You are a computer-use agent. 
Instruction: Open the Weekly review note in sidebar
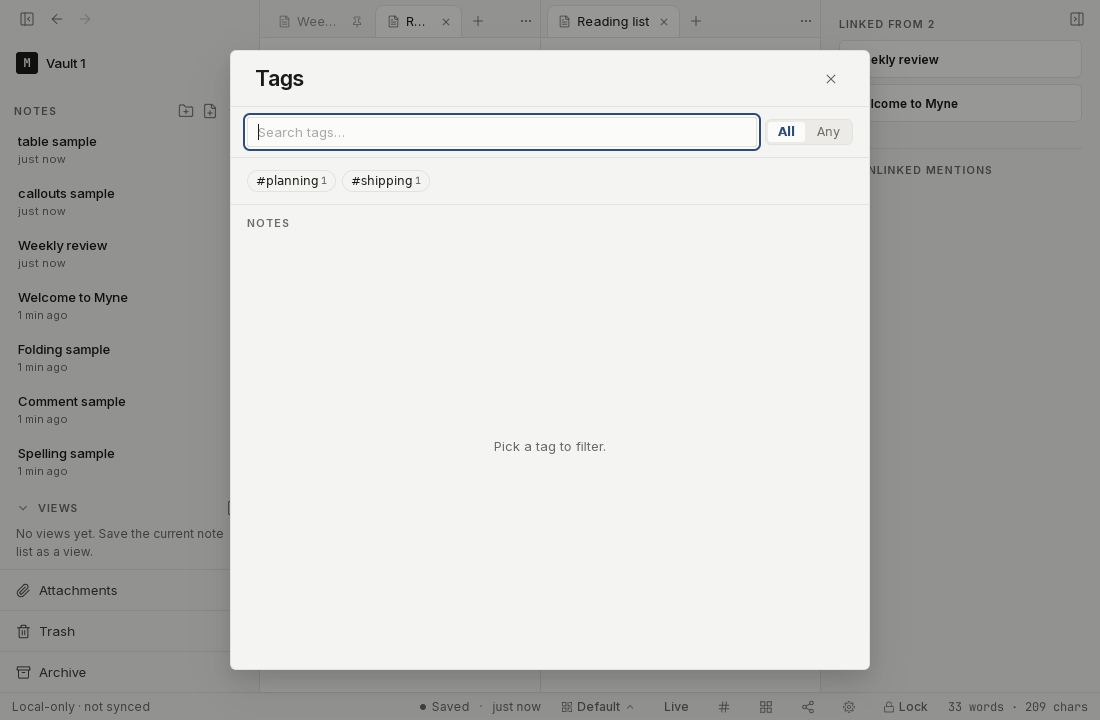[x=119, y=253]
